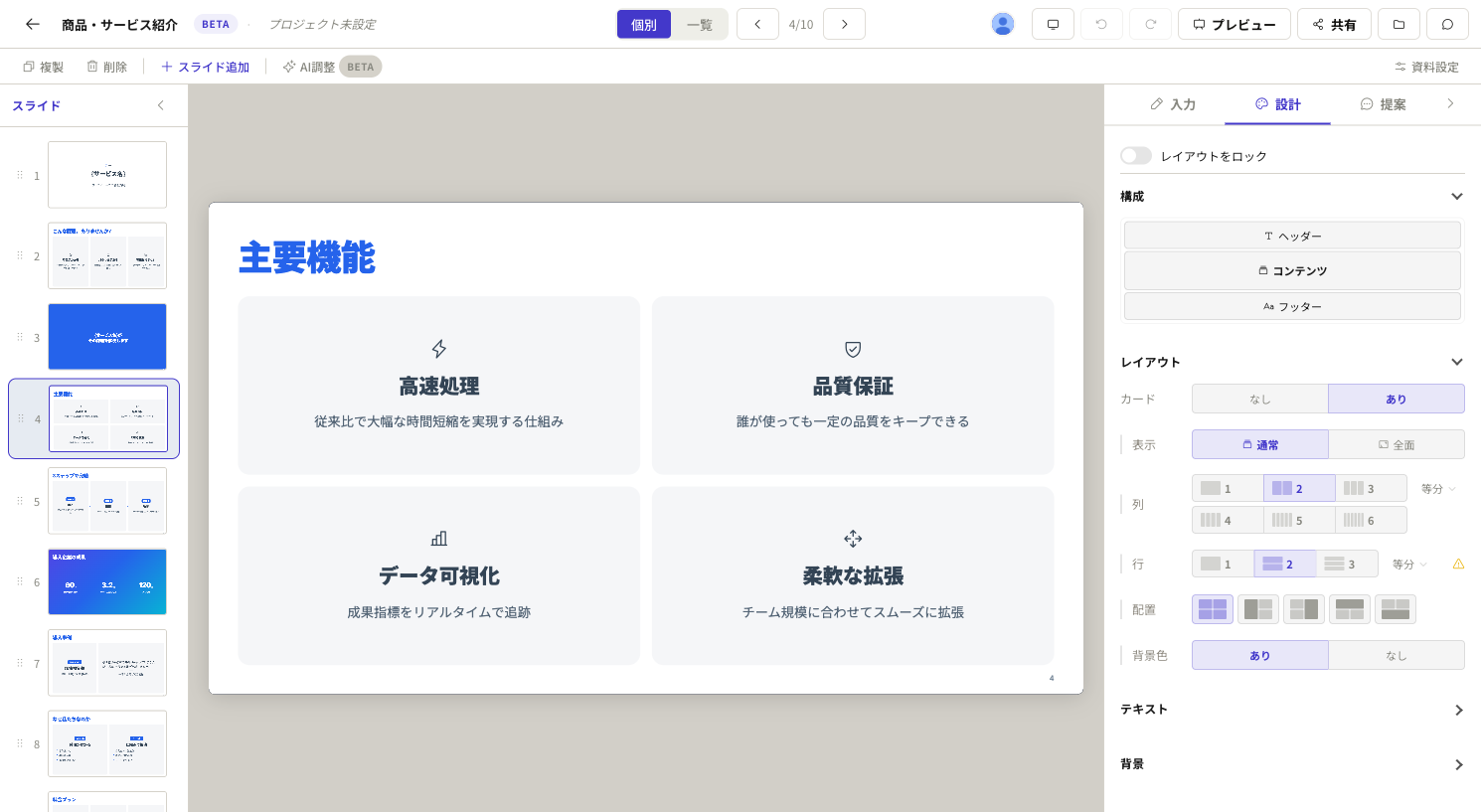Viewport: 1481px width, 812px height.
Task: Click 複製 to duplicate the slide
Action: (x=44, y=67)
